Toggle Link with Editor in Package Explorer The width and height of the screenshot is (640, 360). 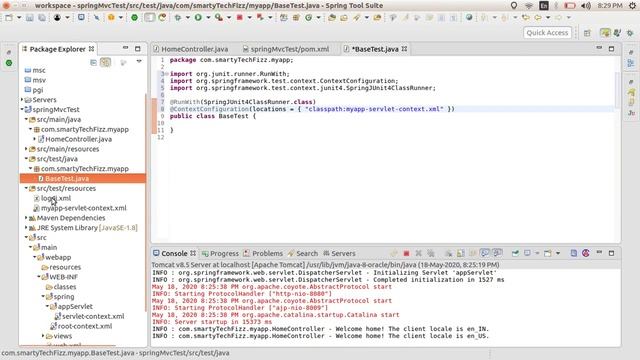106,62
